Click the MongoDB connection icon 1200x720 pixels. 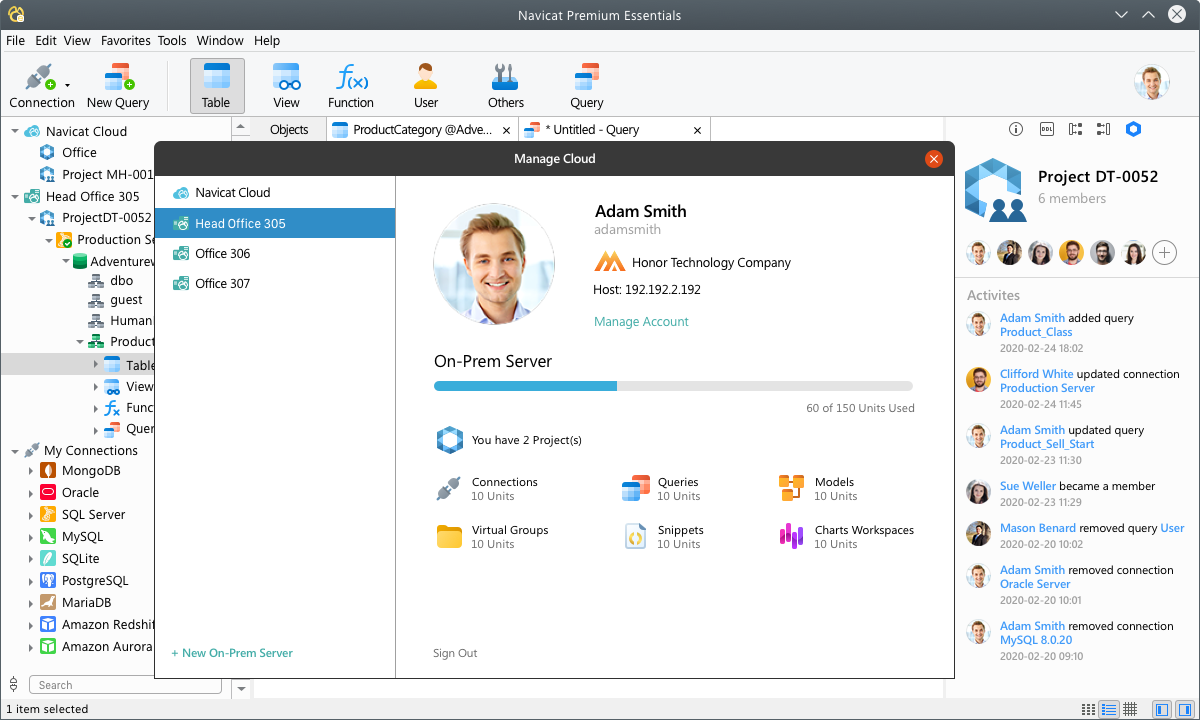[47, 471]
